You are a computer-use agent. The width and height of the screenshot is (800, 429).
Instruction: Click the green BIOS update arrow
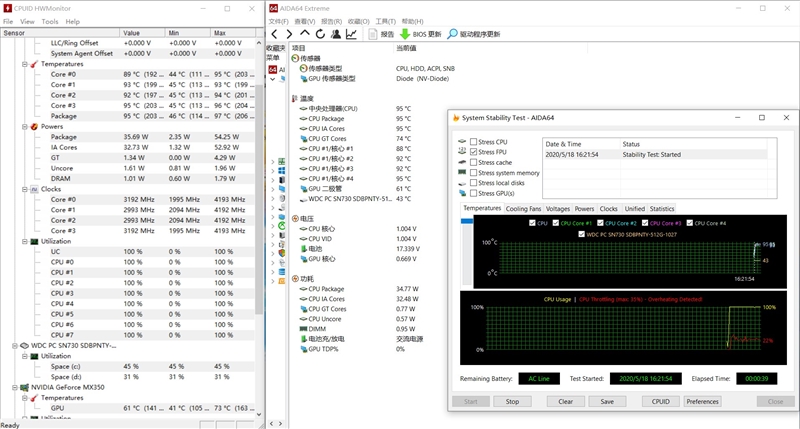coord(405,34)
